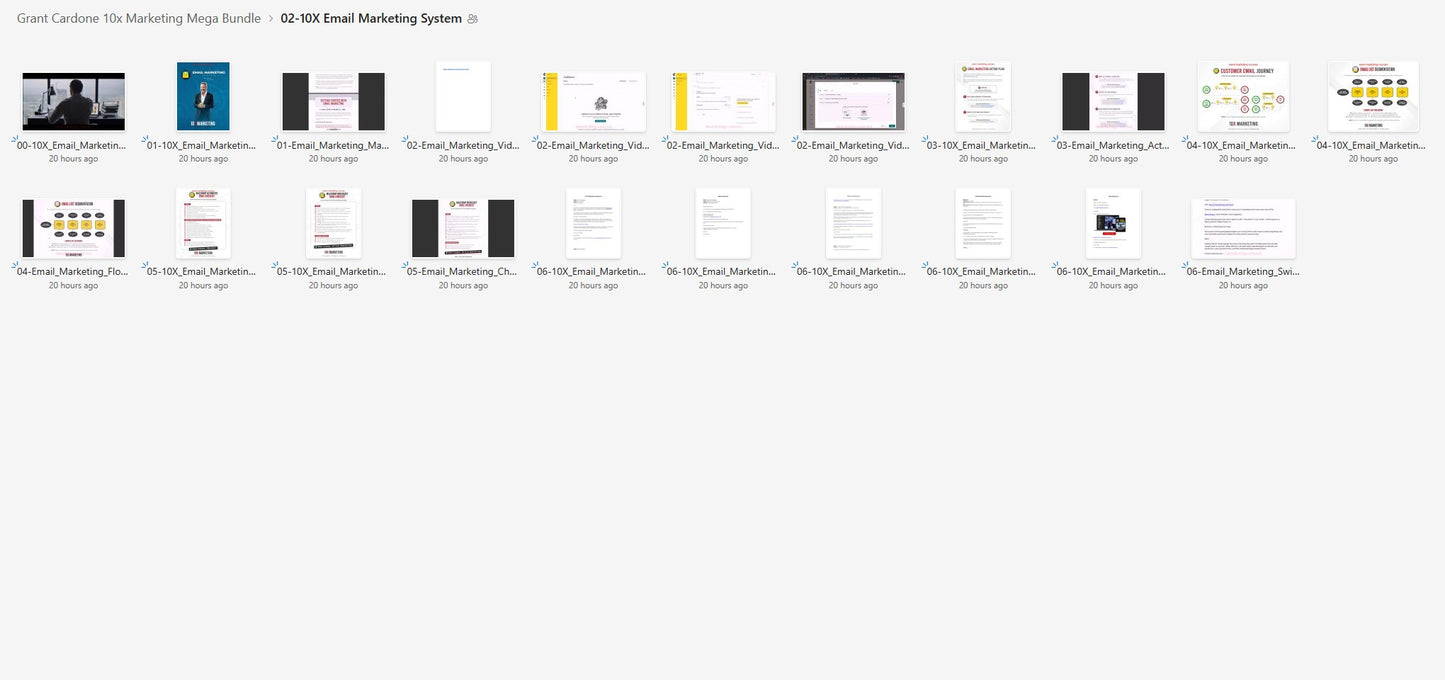Screen dimensions: 1445x680
Task: Click the first yellow-sidebar 02-Email_Marketing_Vid thumbnail
Action: (593, 97)
